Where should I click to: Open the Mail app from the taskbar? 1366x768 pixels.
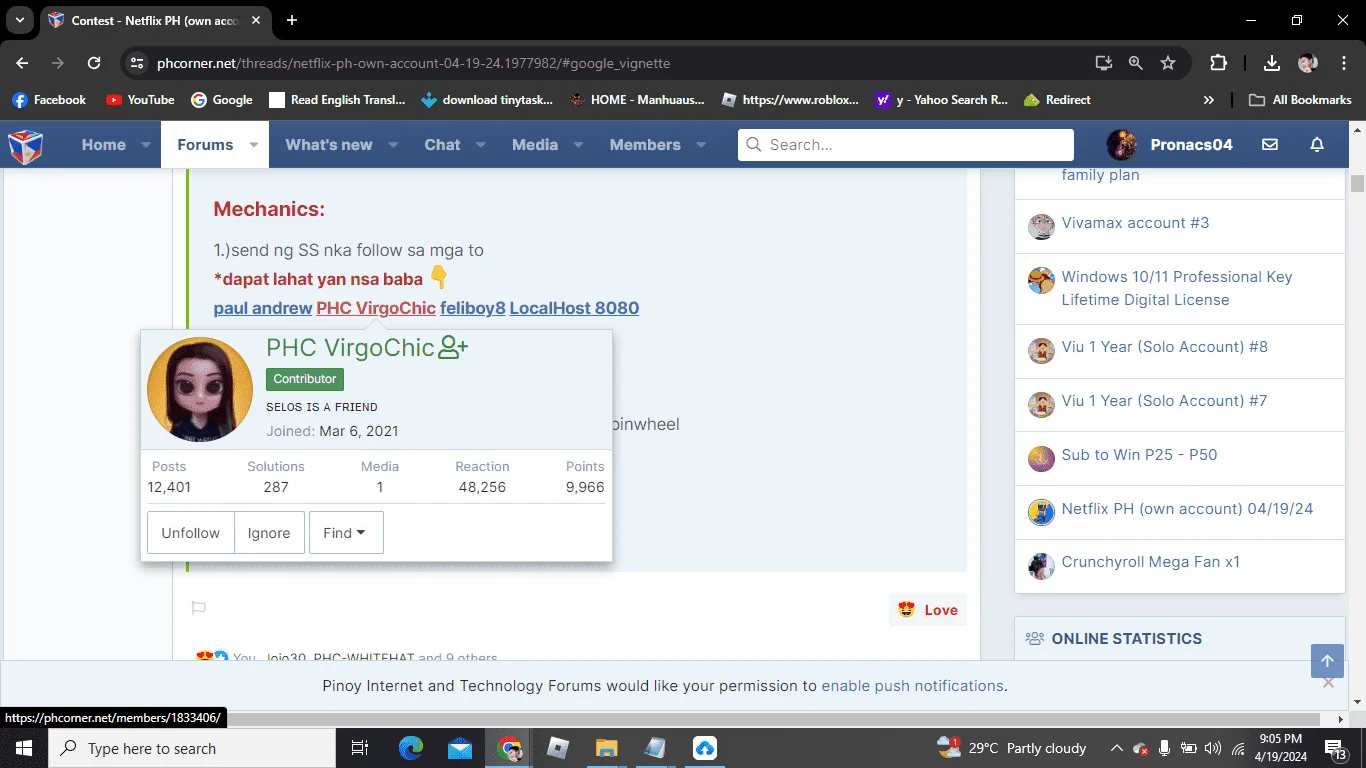point(460,748)
